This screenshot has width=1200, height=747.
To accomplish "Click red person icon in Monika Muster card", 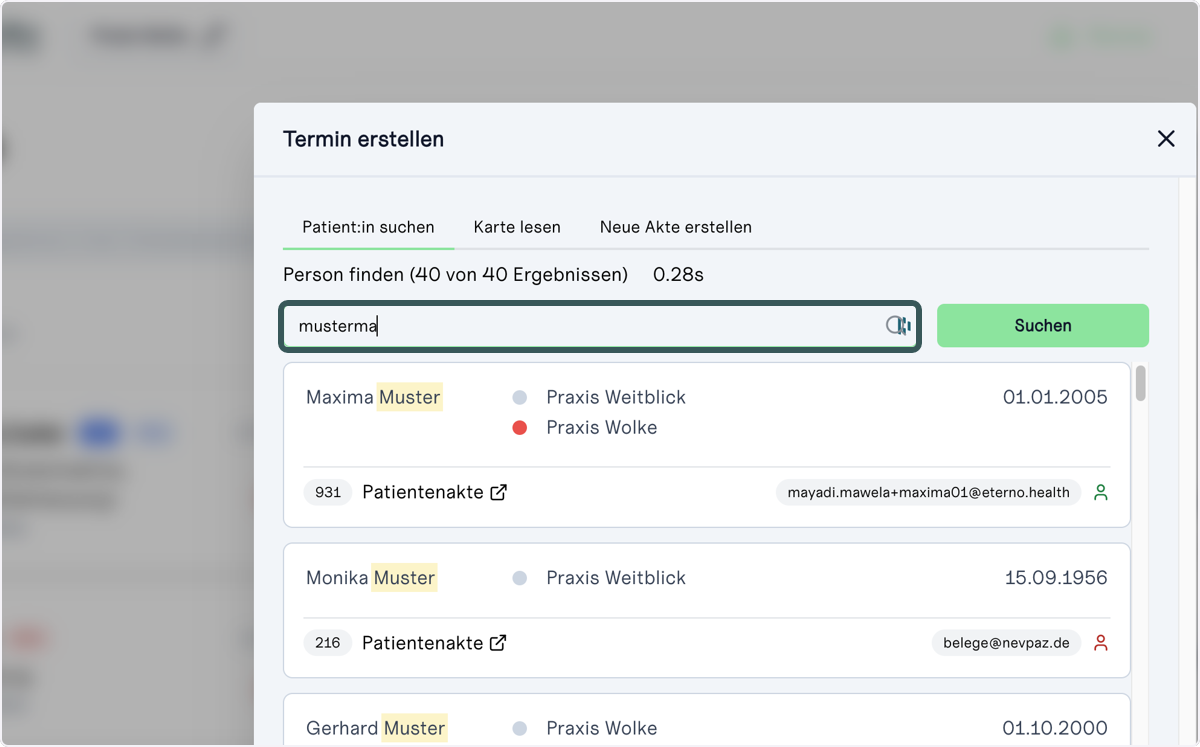I will tap(1101, 643).
